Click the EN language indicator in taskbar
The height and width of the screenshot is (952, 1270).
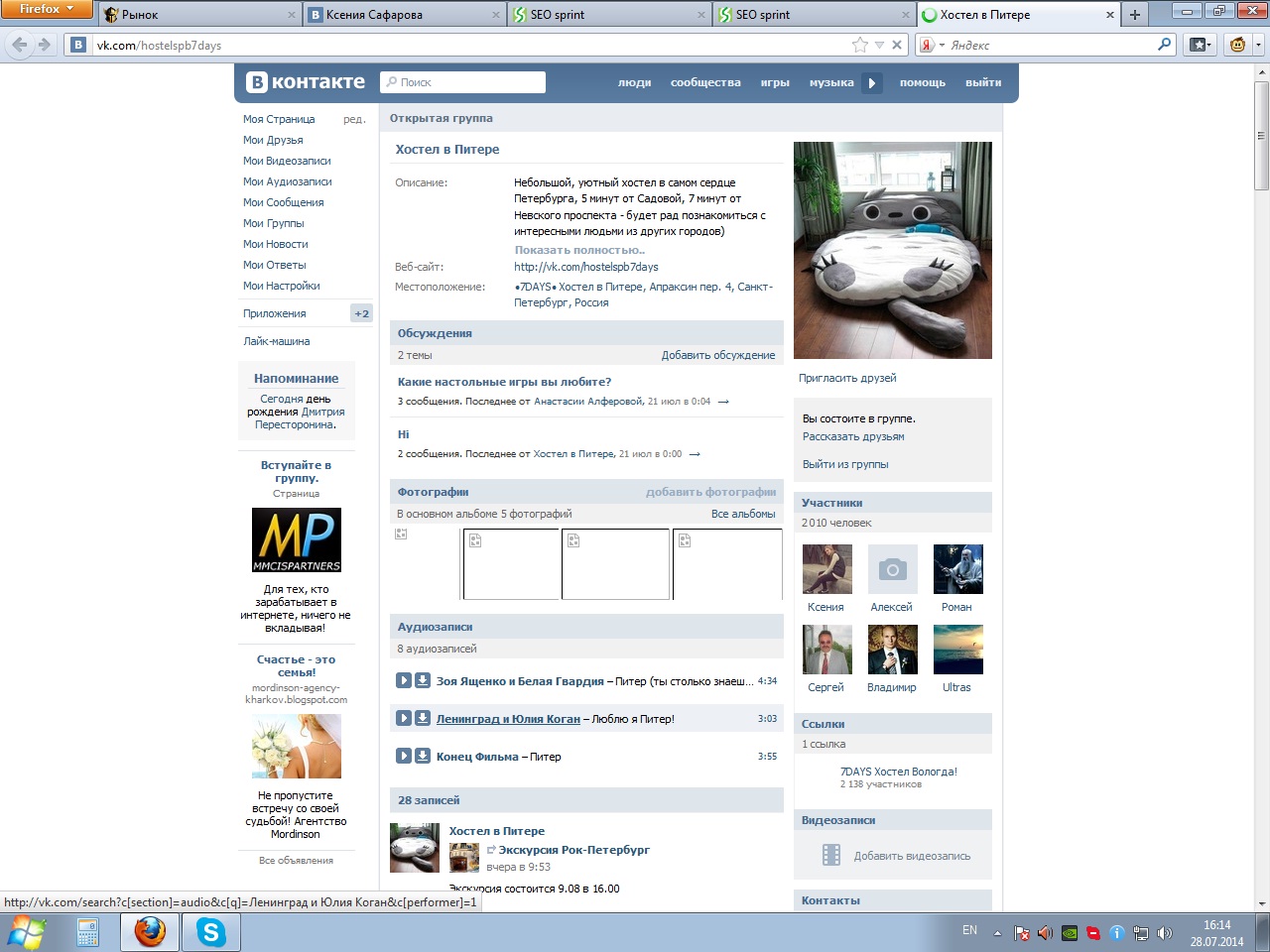coord(969,930)
